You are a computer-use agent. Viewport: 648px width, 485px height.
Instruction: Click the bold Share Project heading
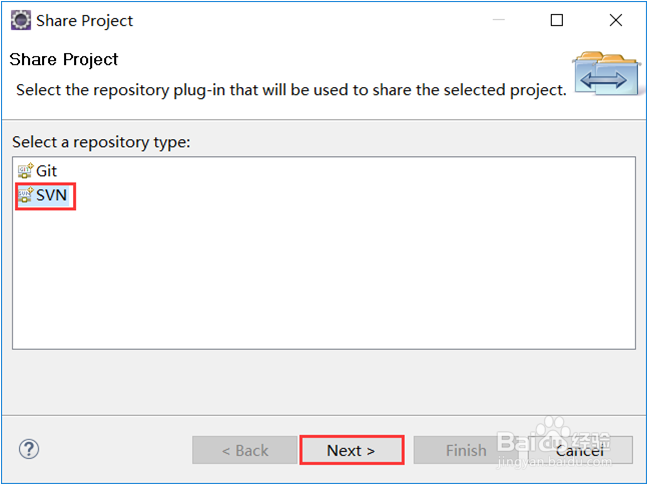click(64, 59)
